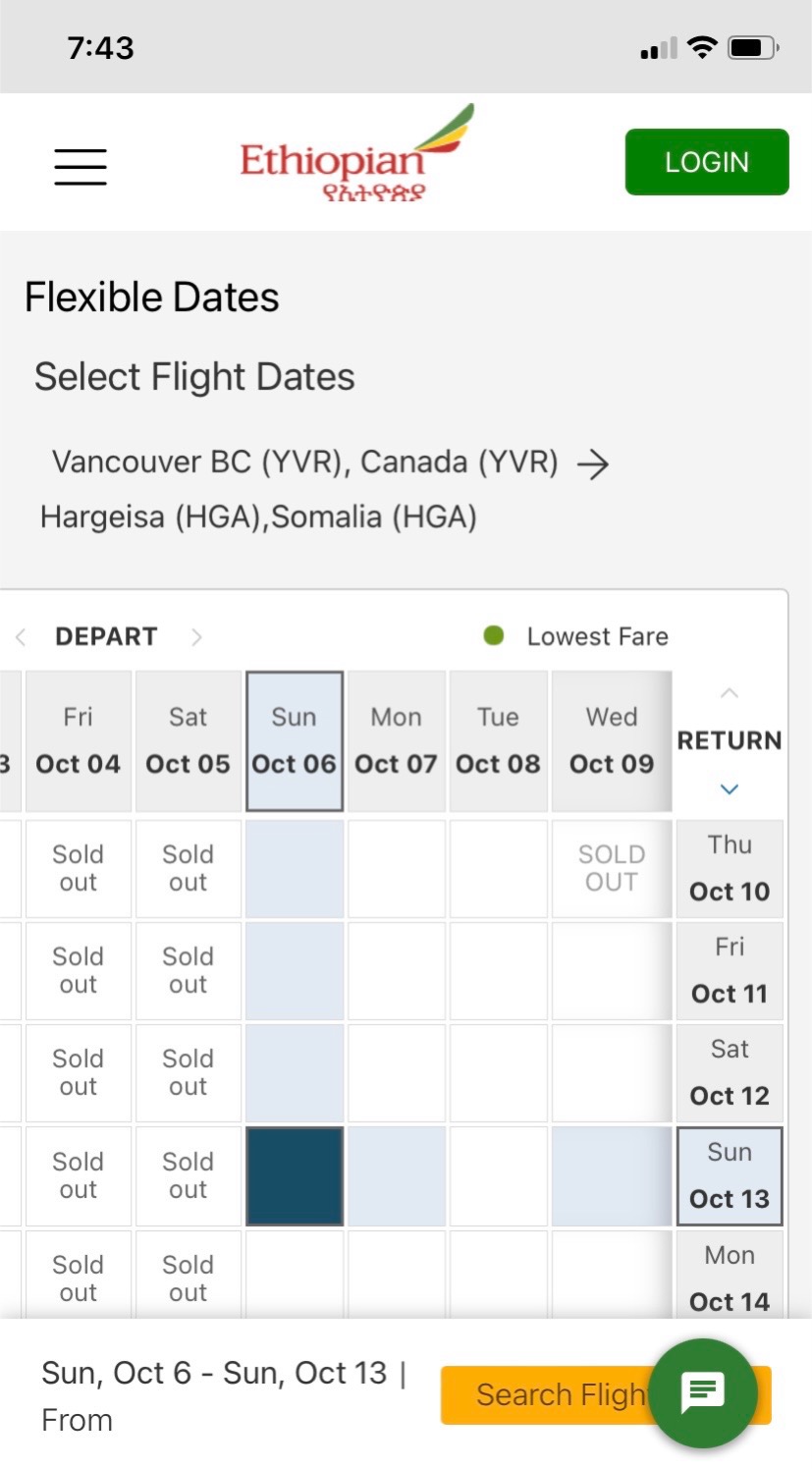Select Thu Oct 10 return row header

[730, 869]
